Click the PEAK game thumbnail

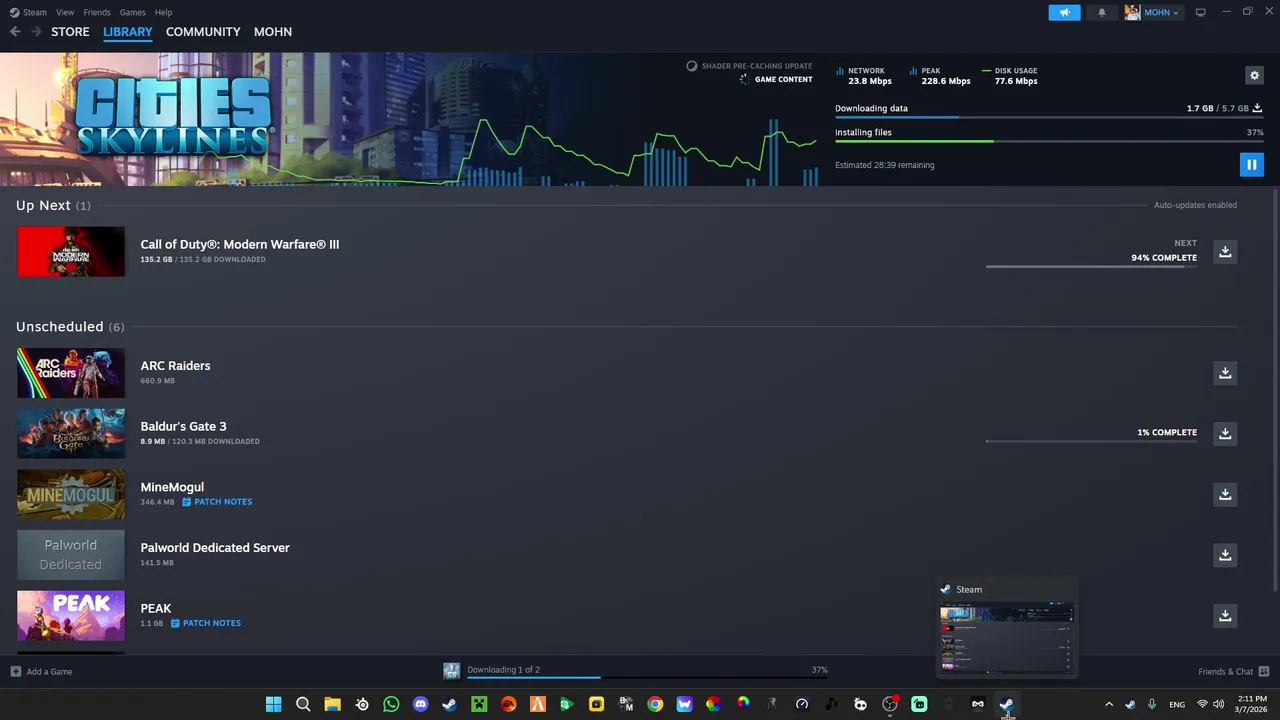71,615
